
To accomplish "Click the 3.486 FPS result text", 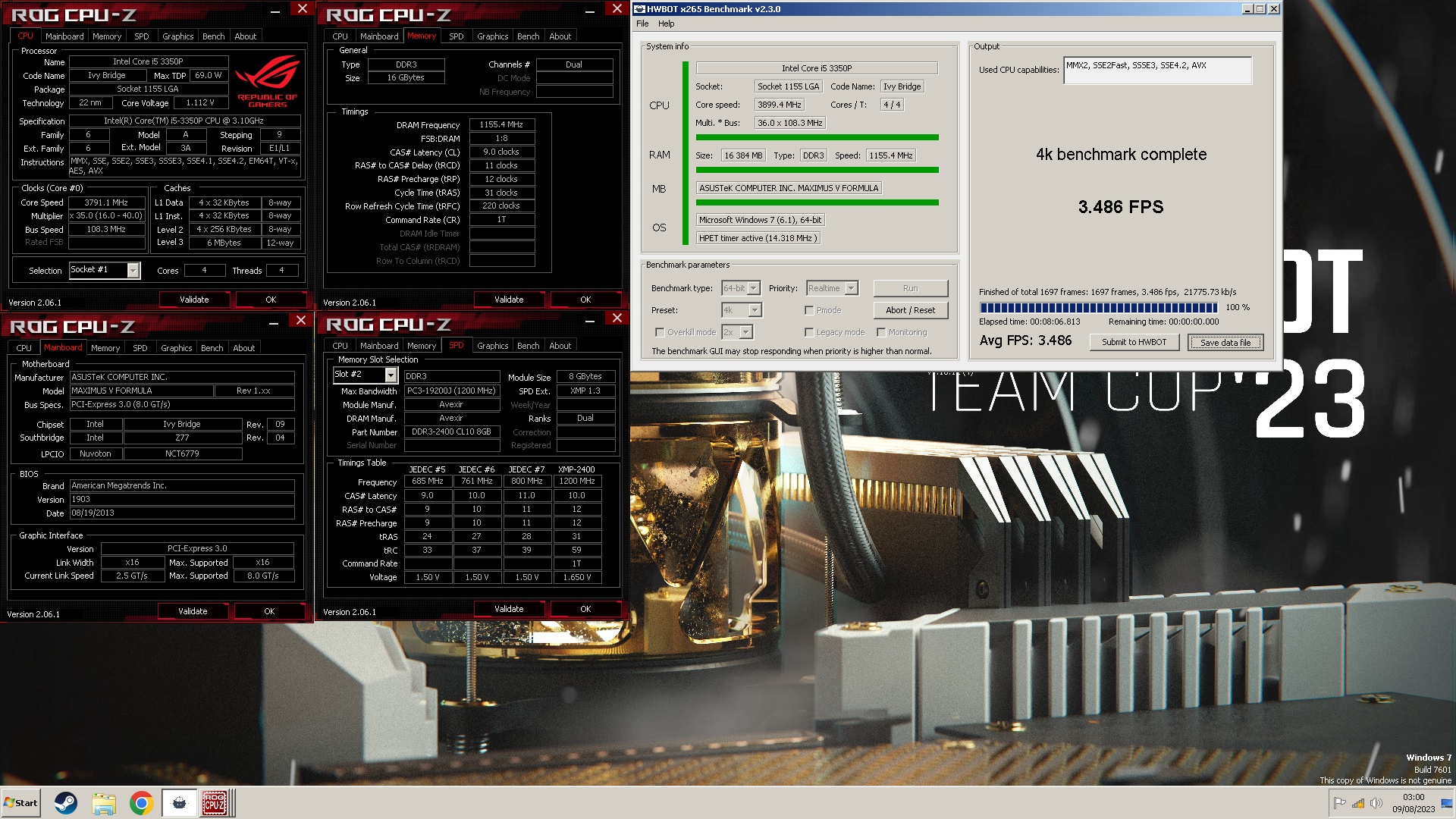I will pos(1120,207).
